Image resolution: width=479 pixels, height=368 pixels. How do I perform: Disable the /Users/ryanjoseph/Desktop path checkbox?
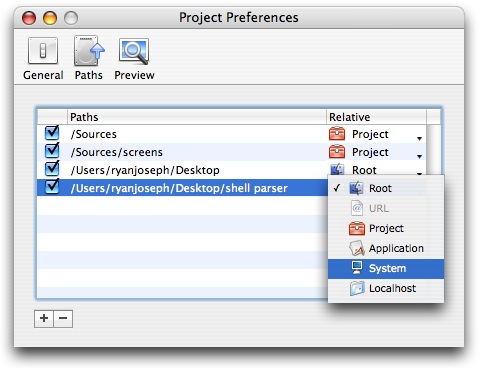(52, 169)
